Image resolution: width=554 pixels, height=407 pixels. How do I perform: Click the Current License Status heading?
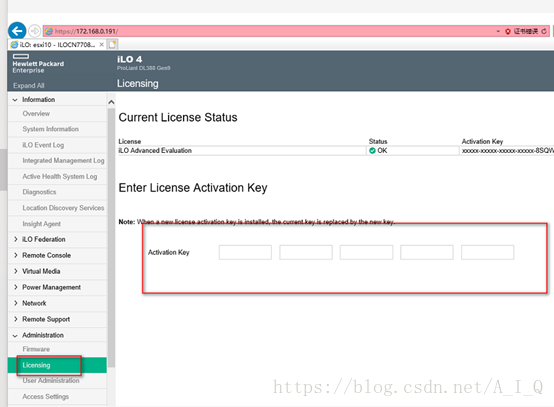click(178, 117)
